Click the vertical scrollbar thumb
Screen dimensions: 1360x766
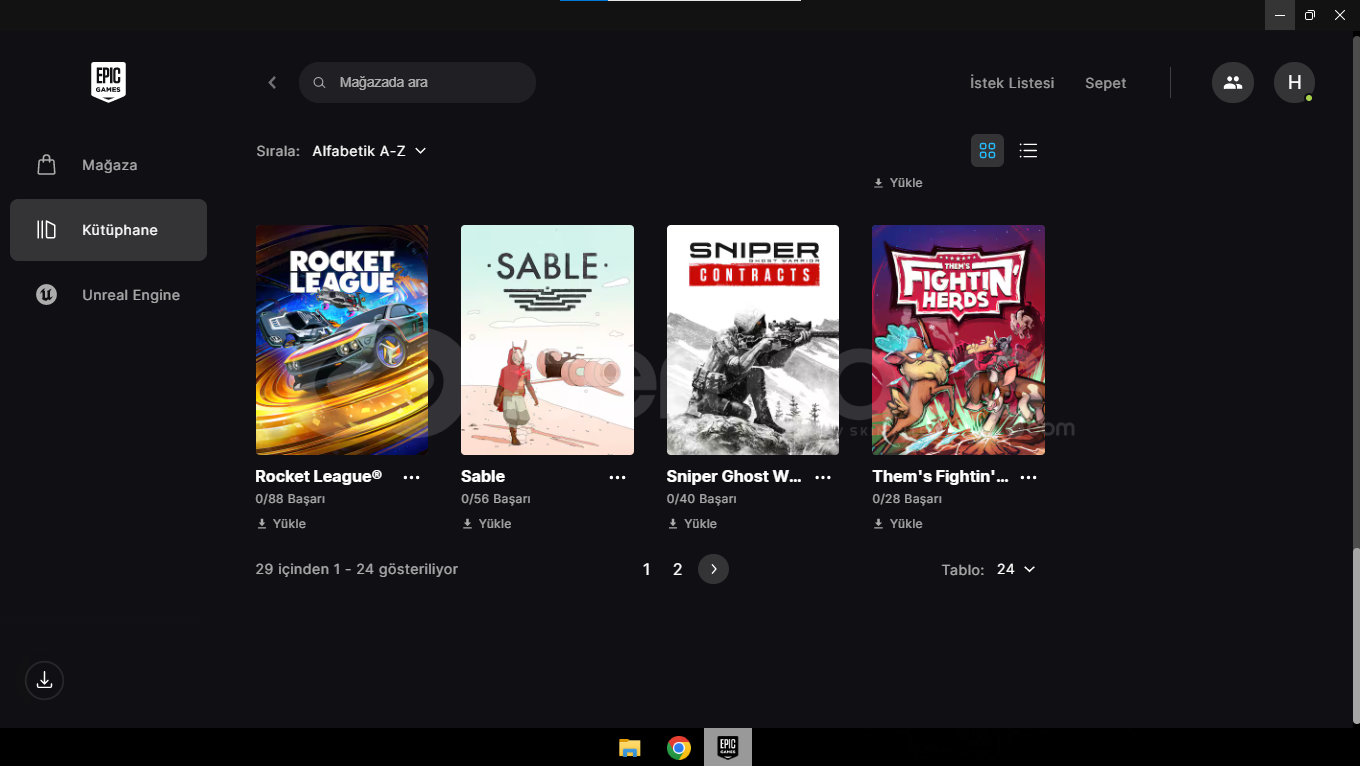point(1356,635)
